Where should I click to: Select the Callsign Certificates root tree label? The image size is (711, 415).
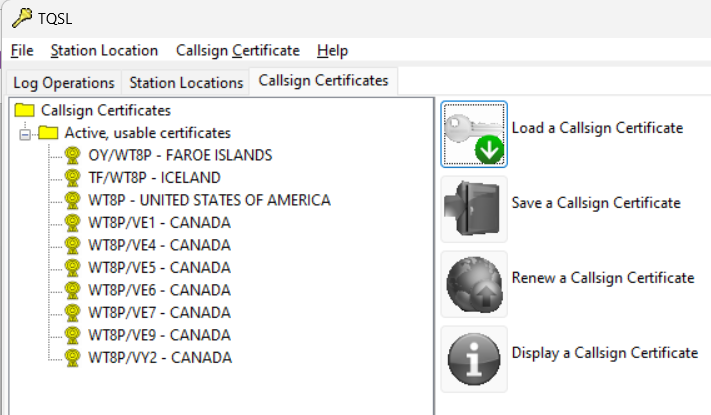pos(106,110)
